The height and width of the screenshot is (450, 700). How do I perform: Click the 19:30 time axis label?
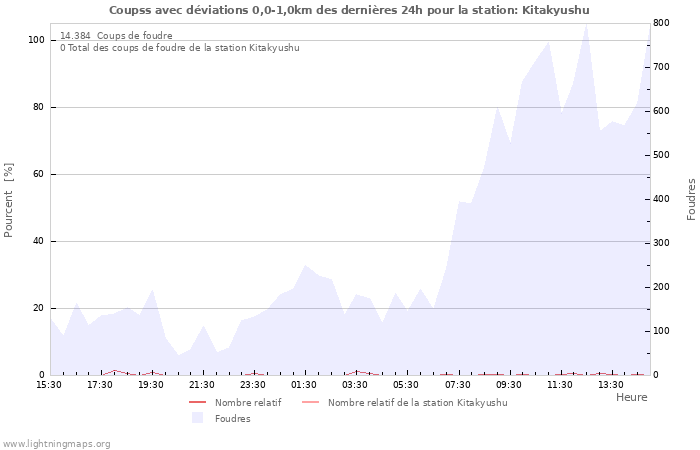tap(150, 385)
